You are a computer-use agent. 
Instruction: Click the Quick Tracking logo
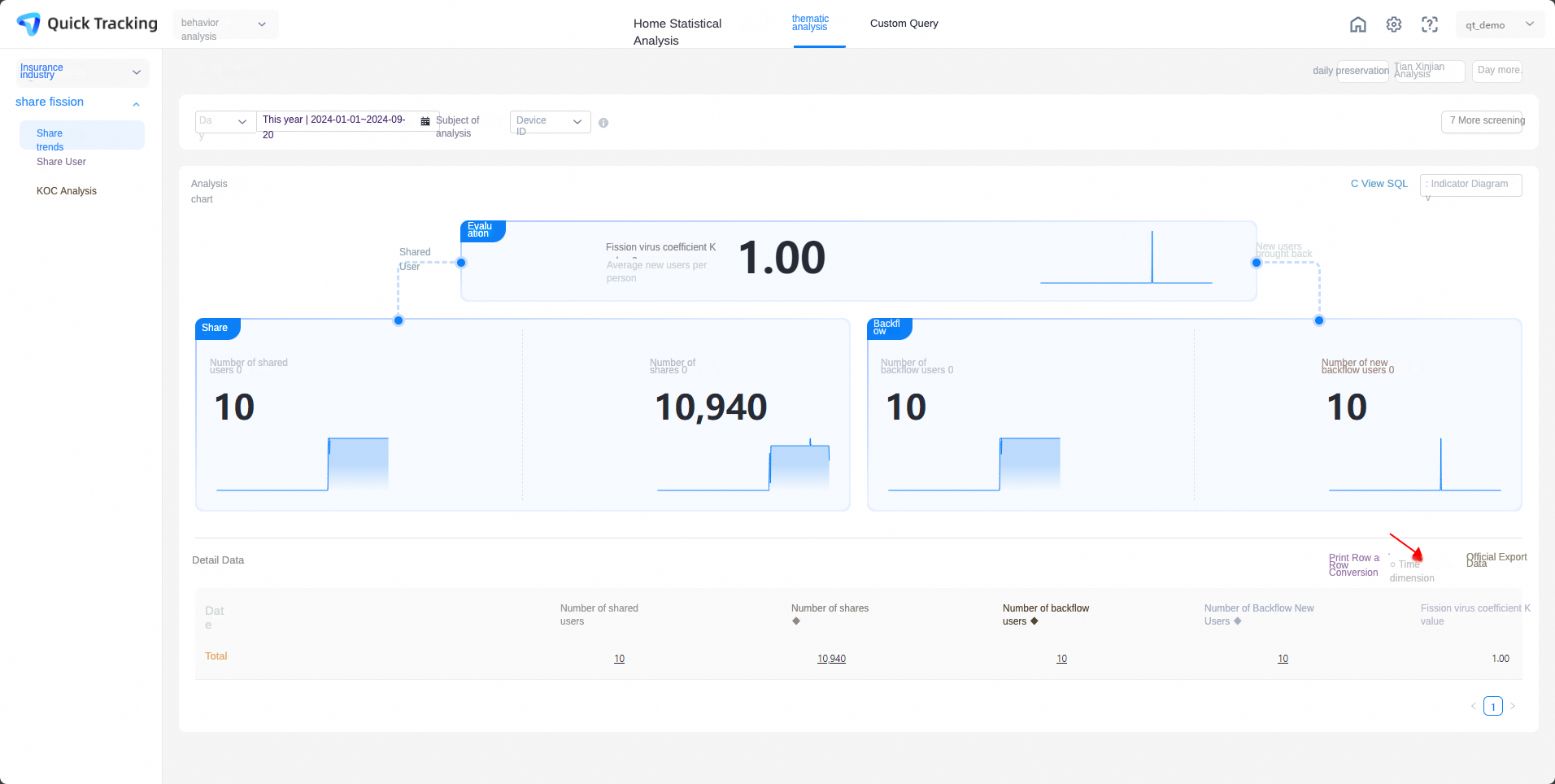(x=87, y=24)
